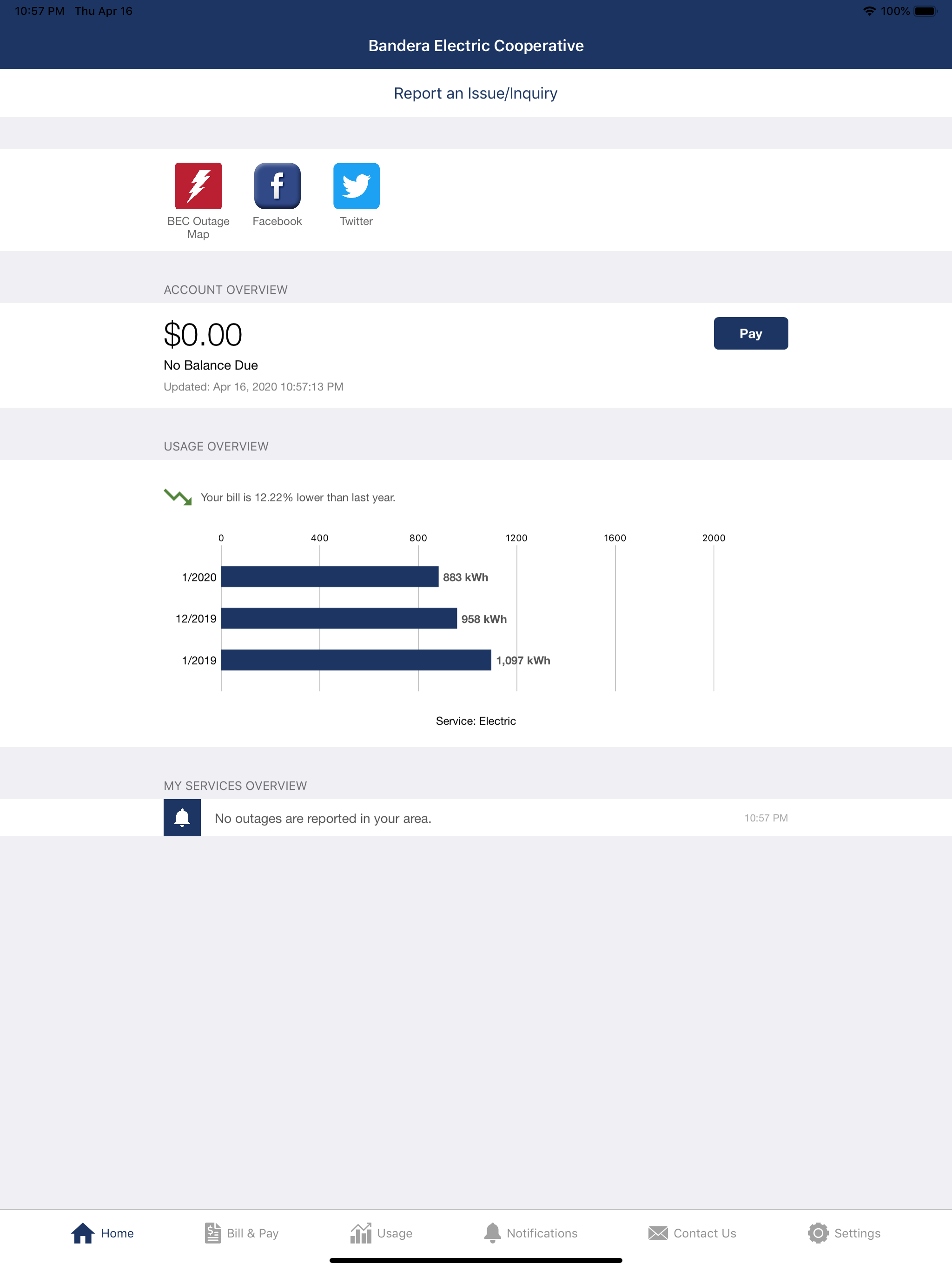The image size is (952, 1270).
Task: Select the 1/2020 usage bar
Action: [x=330, y=576]
